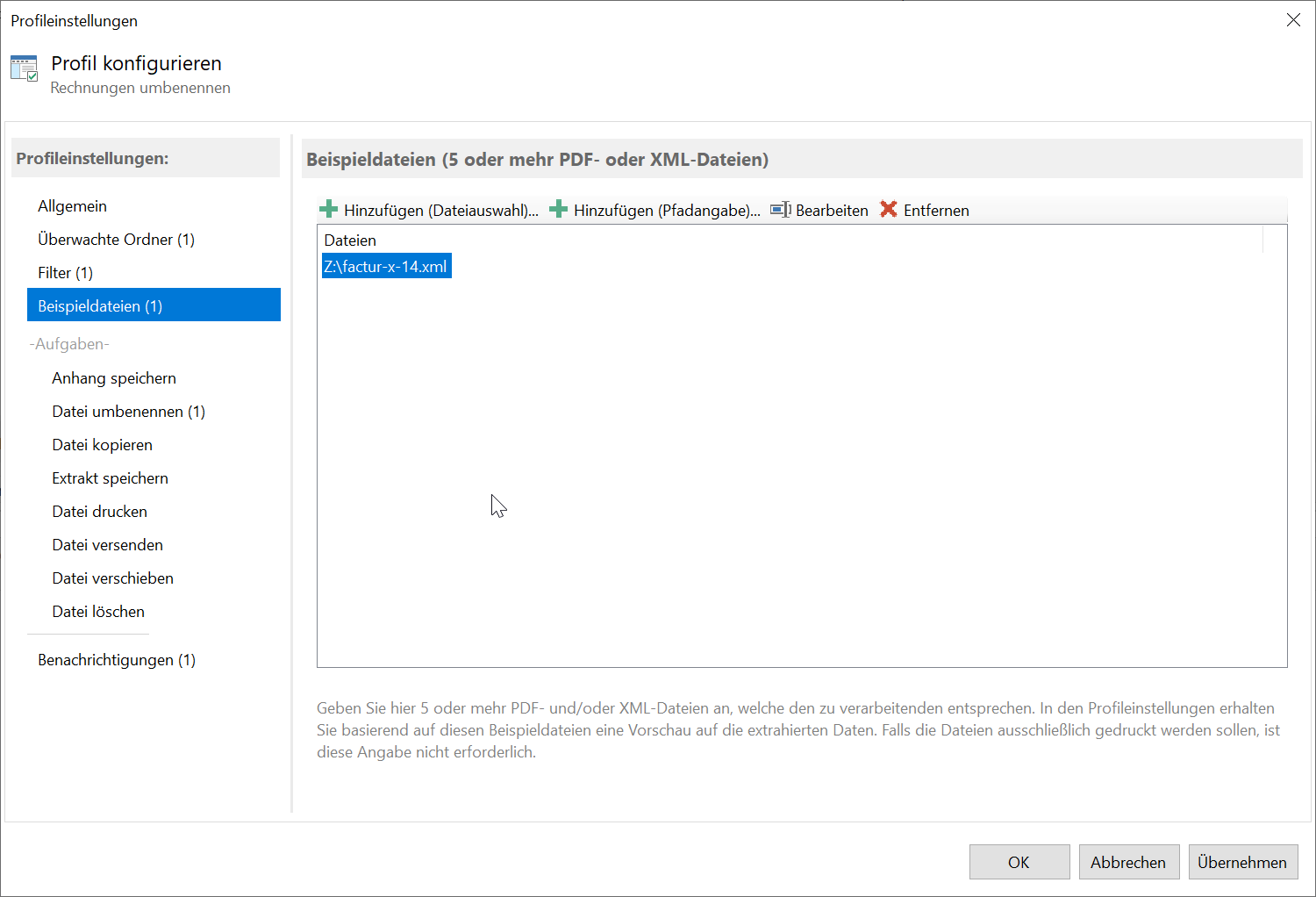This screenshot has height=897, width=1316.
Task: Click the green plus icon for Hinzufügen (Dateiauswahl)
Action: click(x=328, y=210)
